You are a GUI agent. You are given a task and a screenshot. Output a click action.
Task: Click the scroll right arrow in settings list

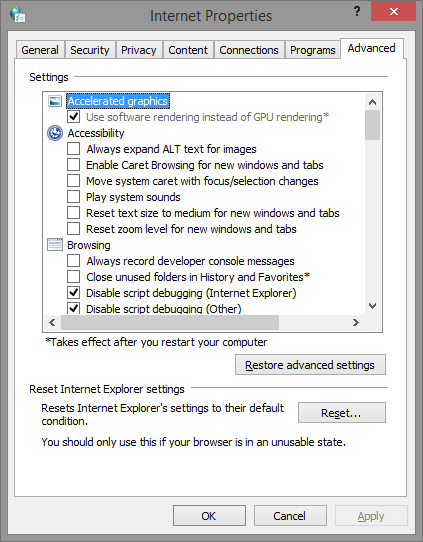coord(356,323)
